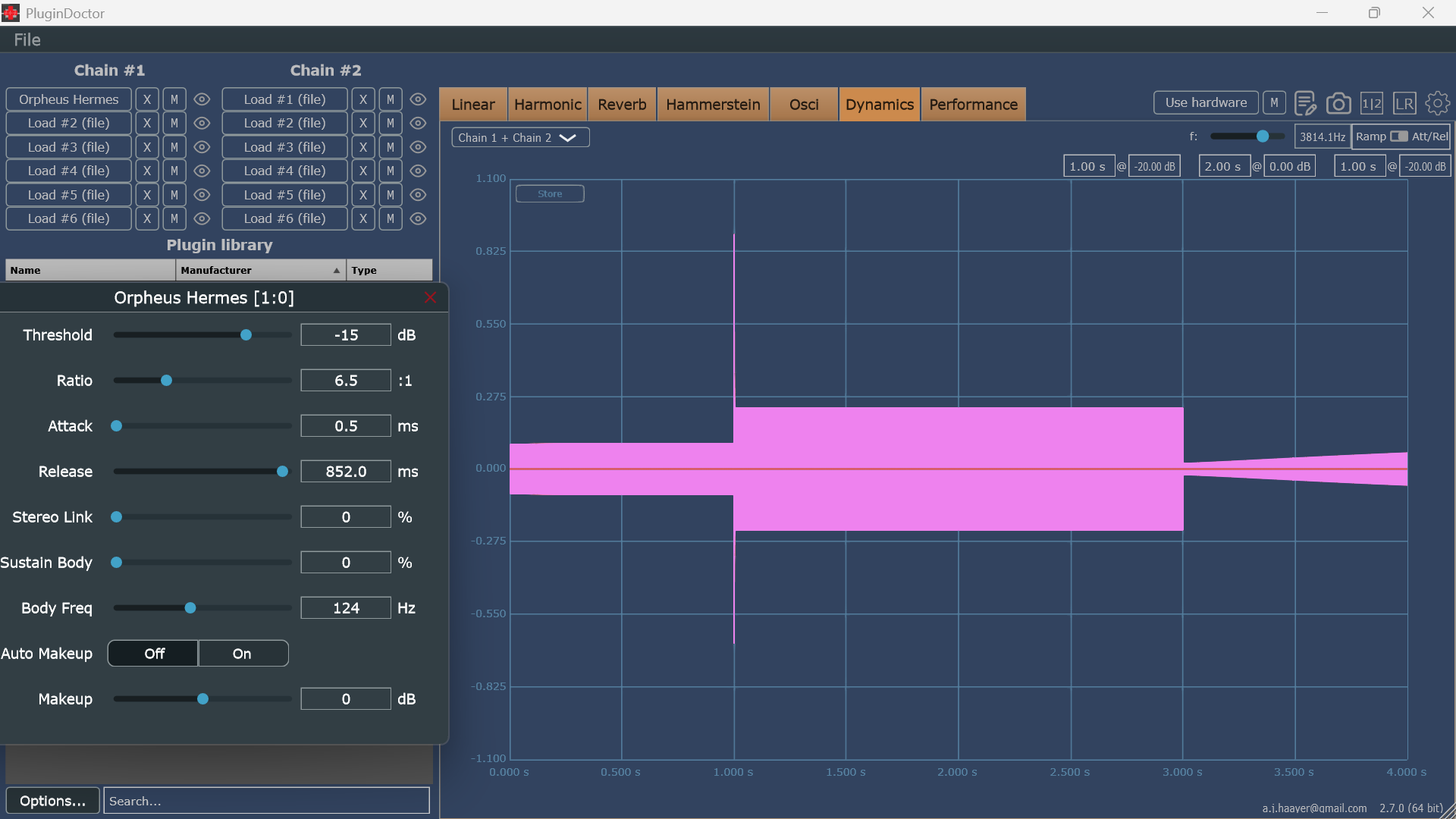Click X button for Chain 1 Load #5
The image size is (1456, 819).
(147, 195)
